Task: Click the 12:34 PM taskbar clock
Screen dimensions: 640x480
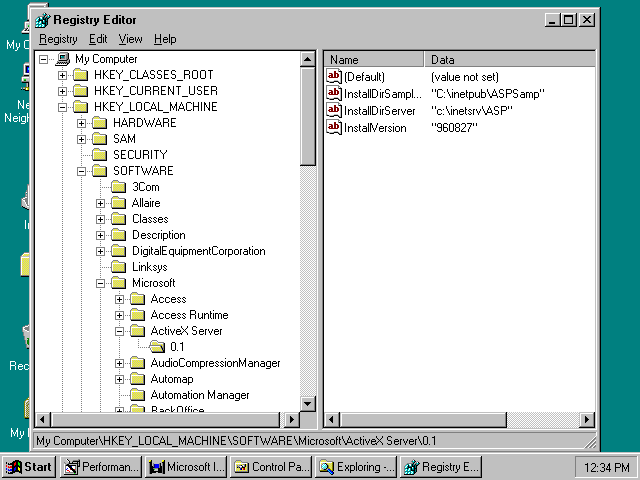Action: pyautogui.click(x=607, y=467)
